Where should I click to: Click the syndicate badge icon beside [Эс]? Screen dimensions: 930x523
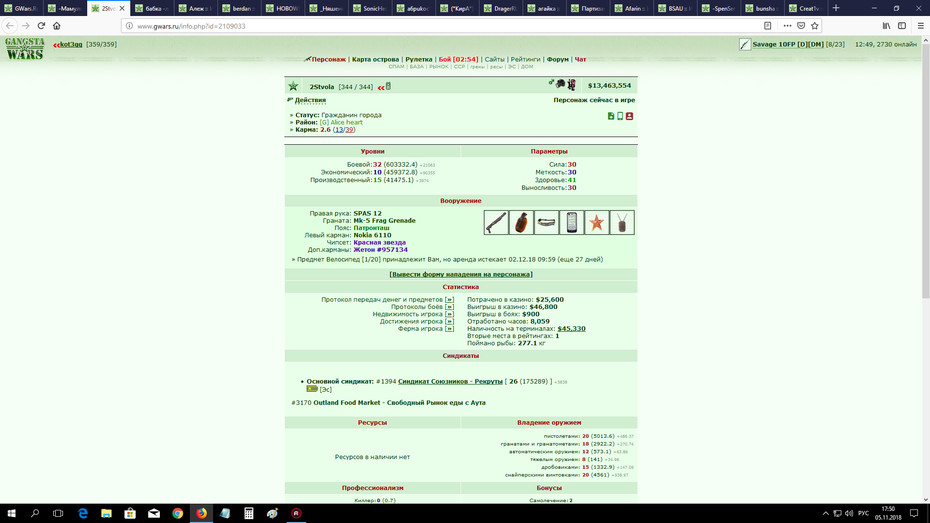click(312, 389)
